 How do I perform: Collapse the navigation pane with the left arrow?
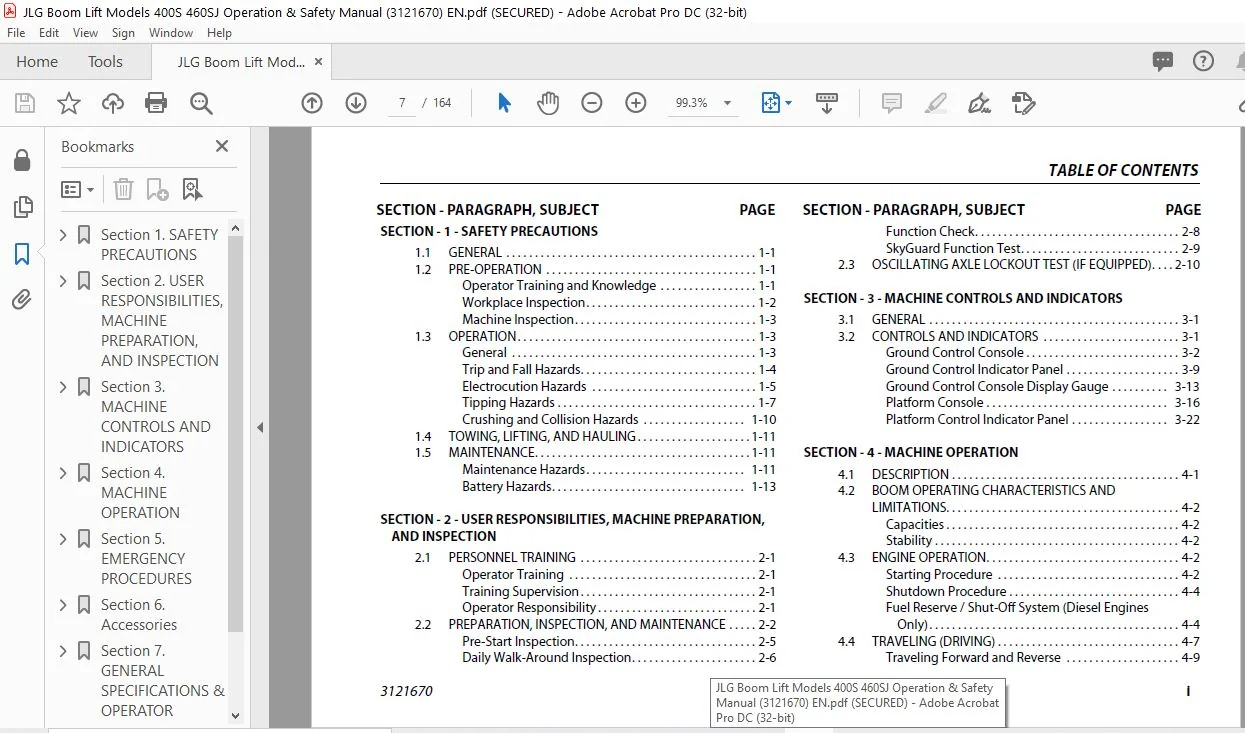tap(260, 427)
